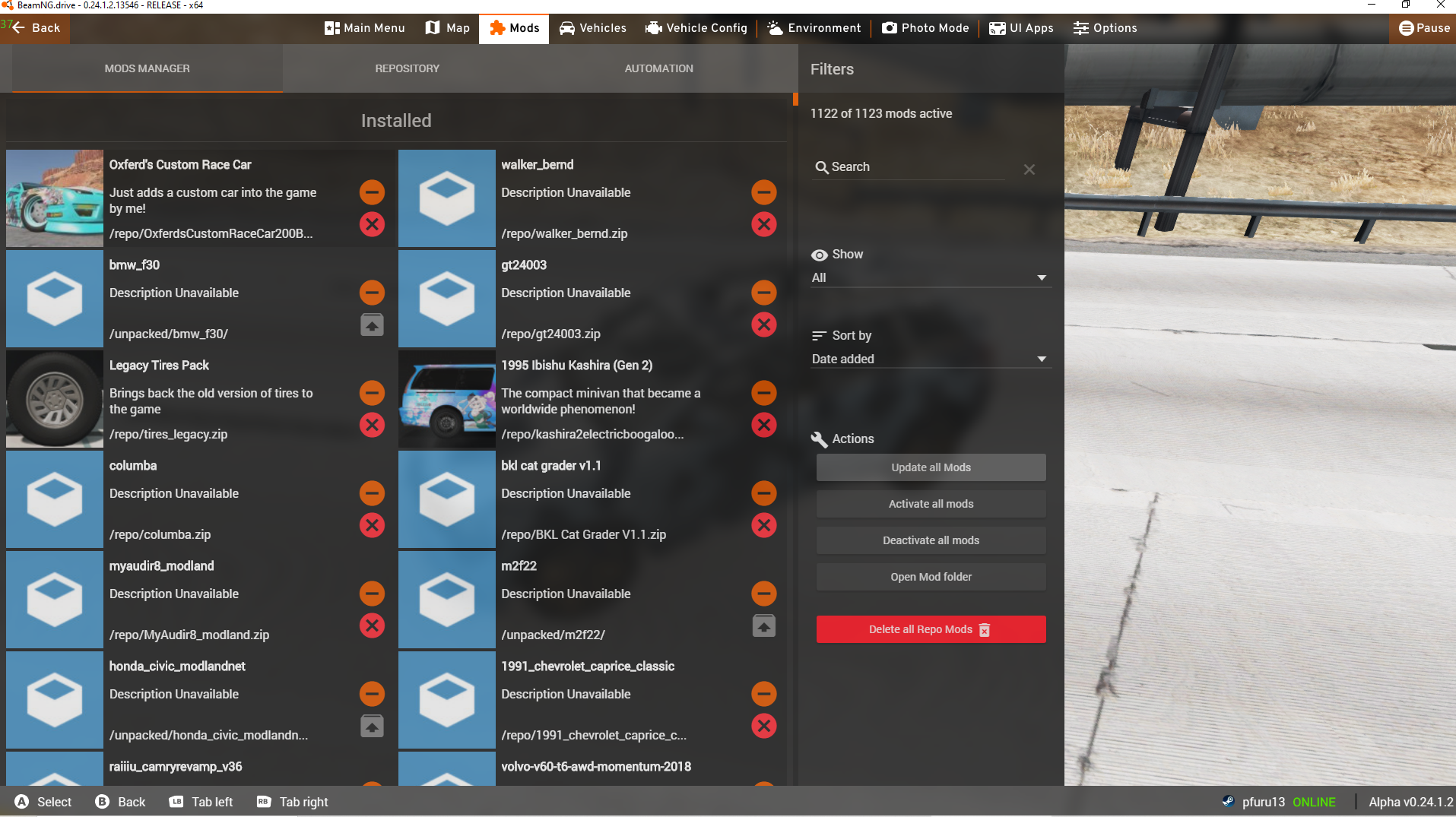Image resolution: width=1456 pixels, height=817 pixels.
Task: Go back using the top Back button
Action: (x=36, y=28)
